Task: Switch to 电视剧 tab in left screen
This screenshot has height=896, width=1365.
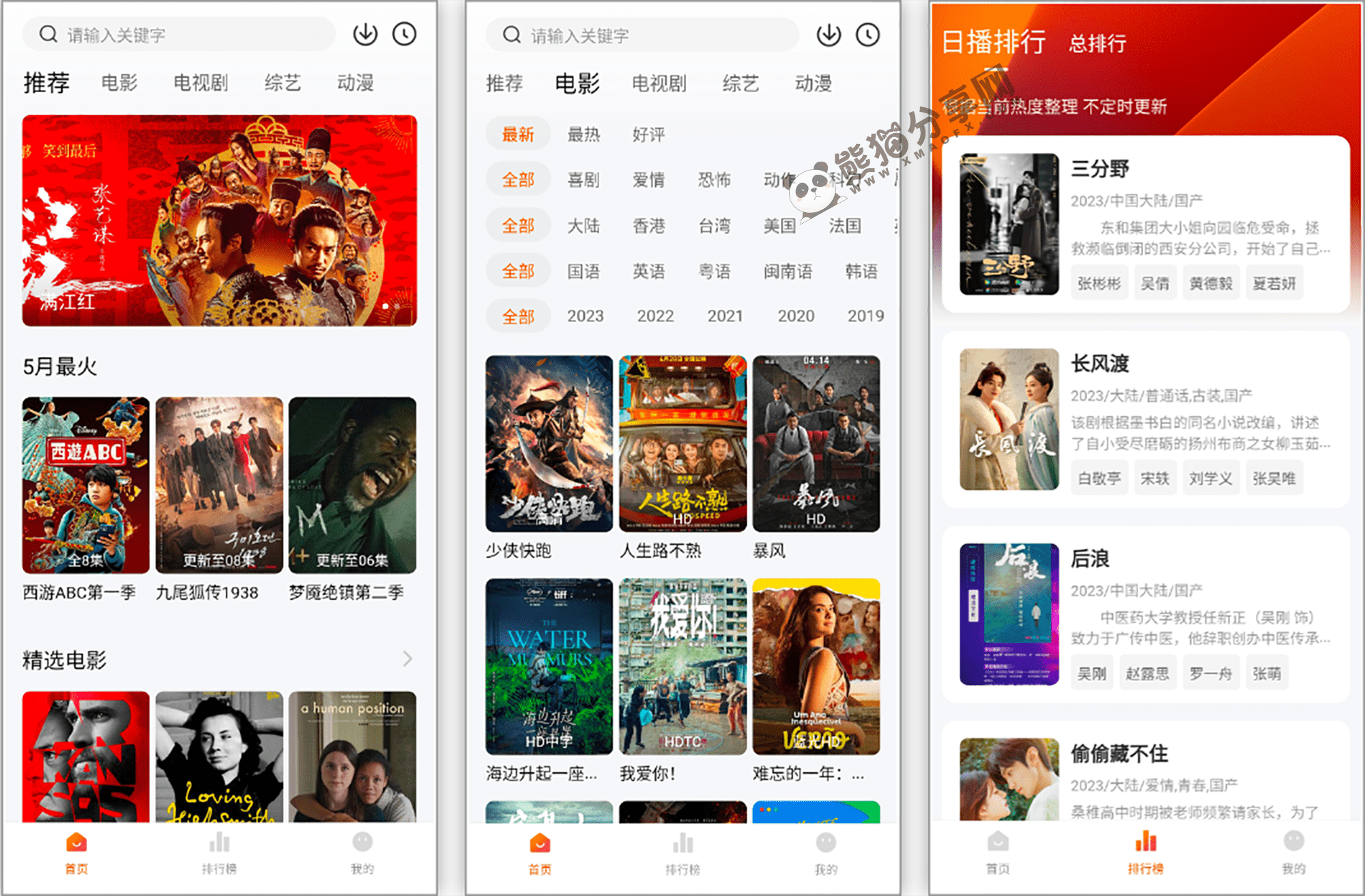Action: 201,83
